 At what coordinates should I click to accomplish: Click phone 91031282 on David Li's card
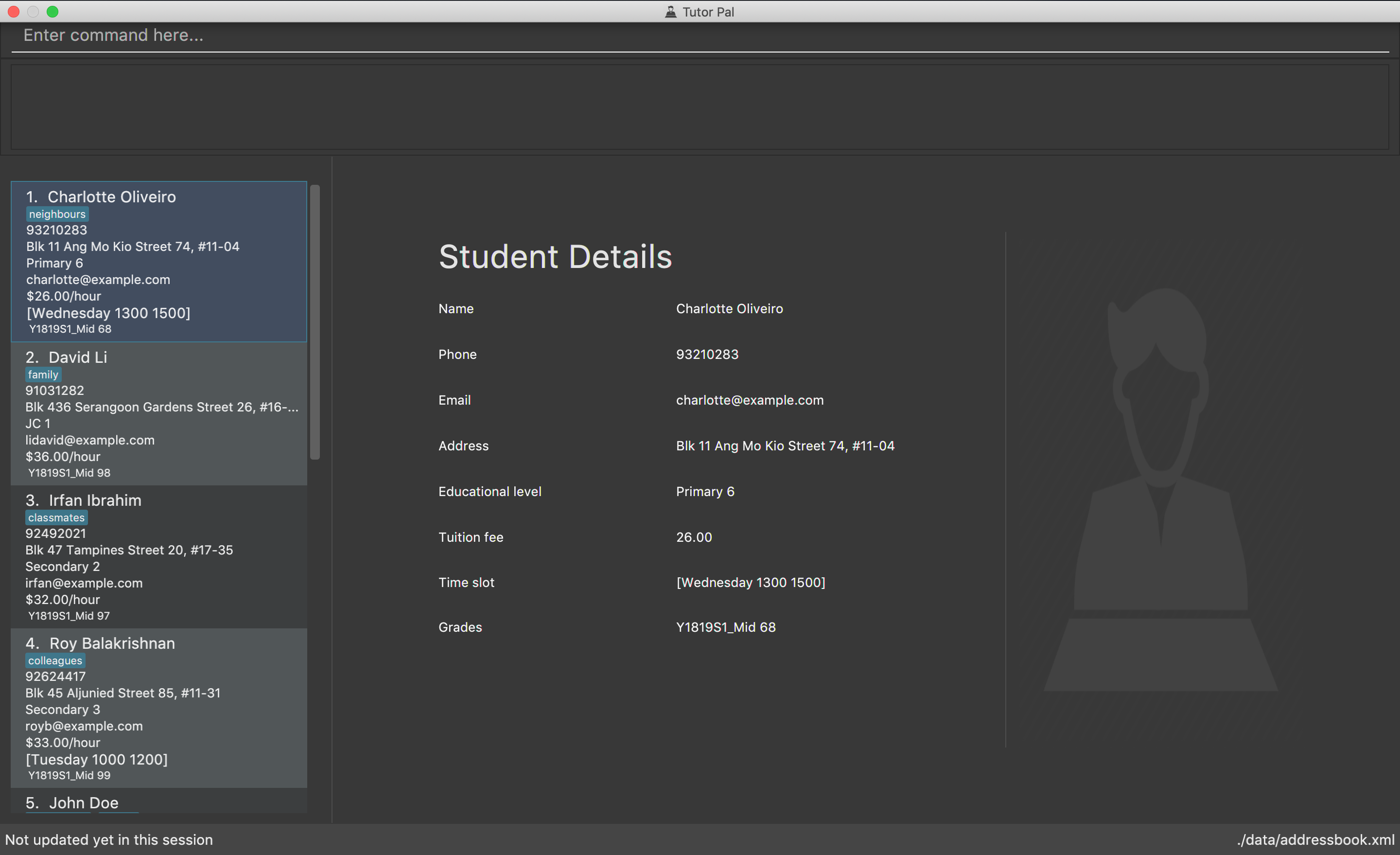pos(54,391)
